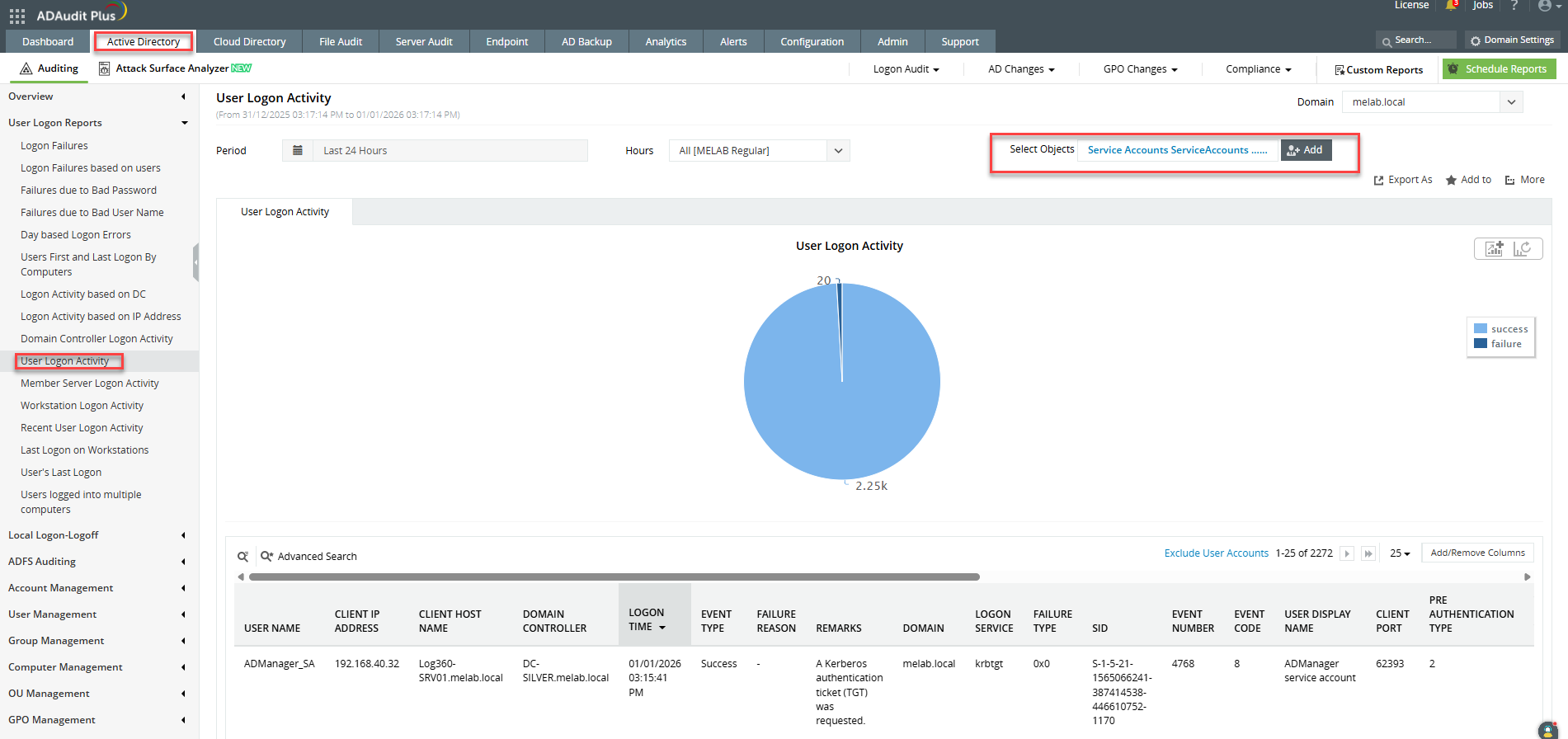
Task: Click the quick search magnifier icon
Action: [243, 557]
